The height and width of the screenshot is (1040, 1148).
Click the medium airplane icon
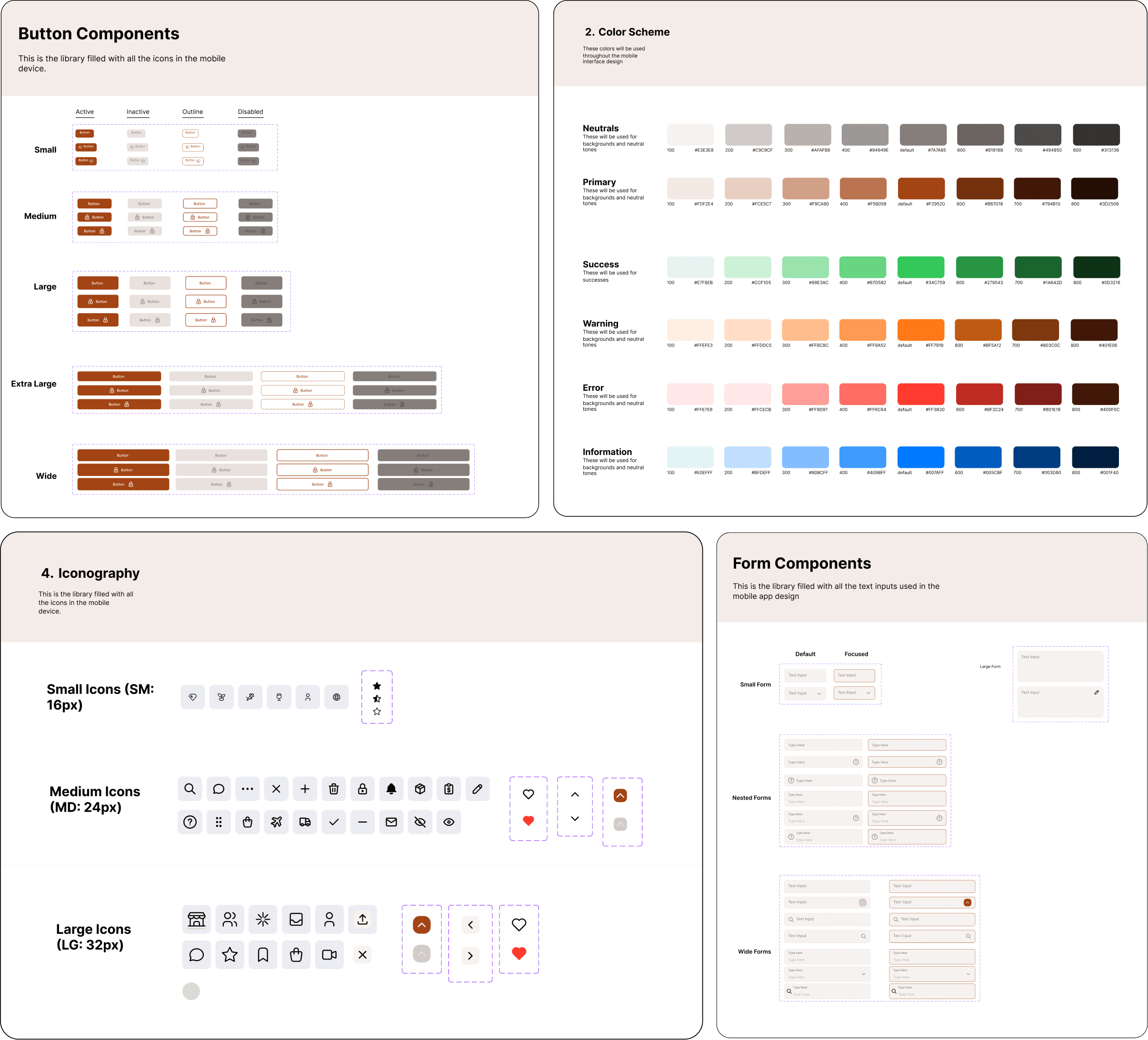click(276, 822)
